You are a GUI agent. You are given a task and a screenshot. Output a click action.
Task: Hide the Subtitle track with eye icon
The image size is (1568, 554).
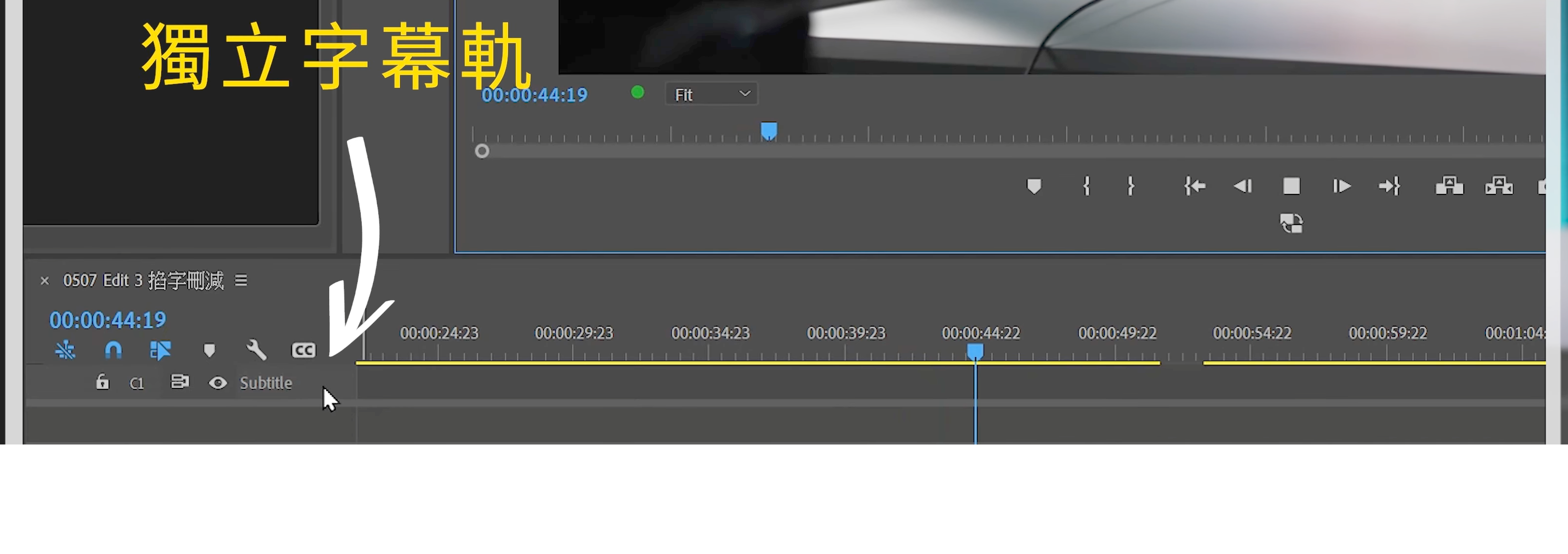pos(217,383)
